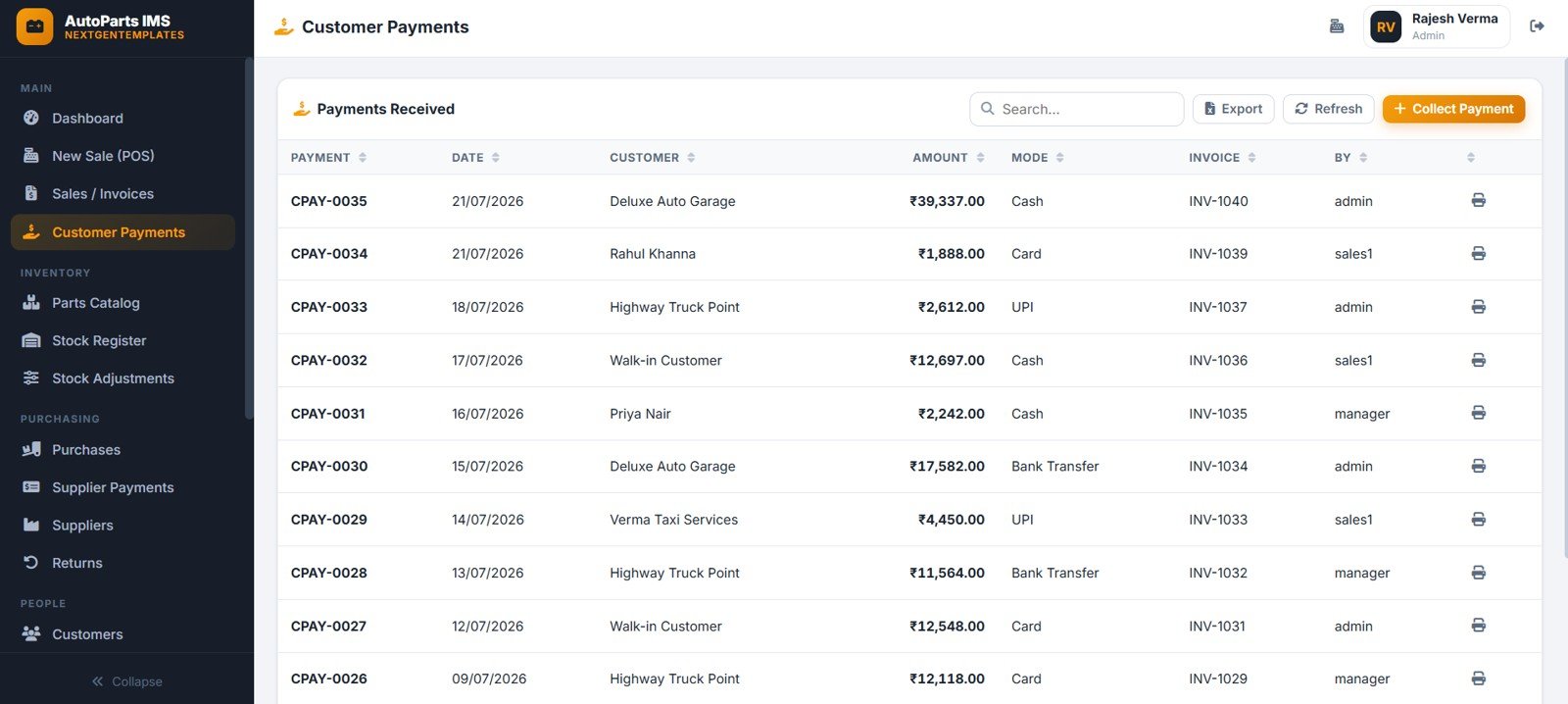
Task: Click Collect Payment button
Action: pyautogui.click(x=1453, y=109)
